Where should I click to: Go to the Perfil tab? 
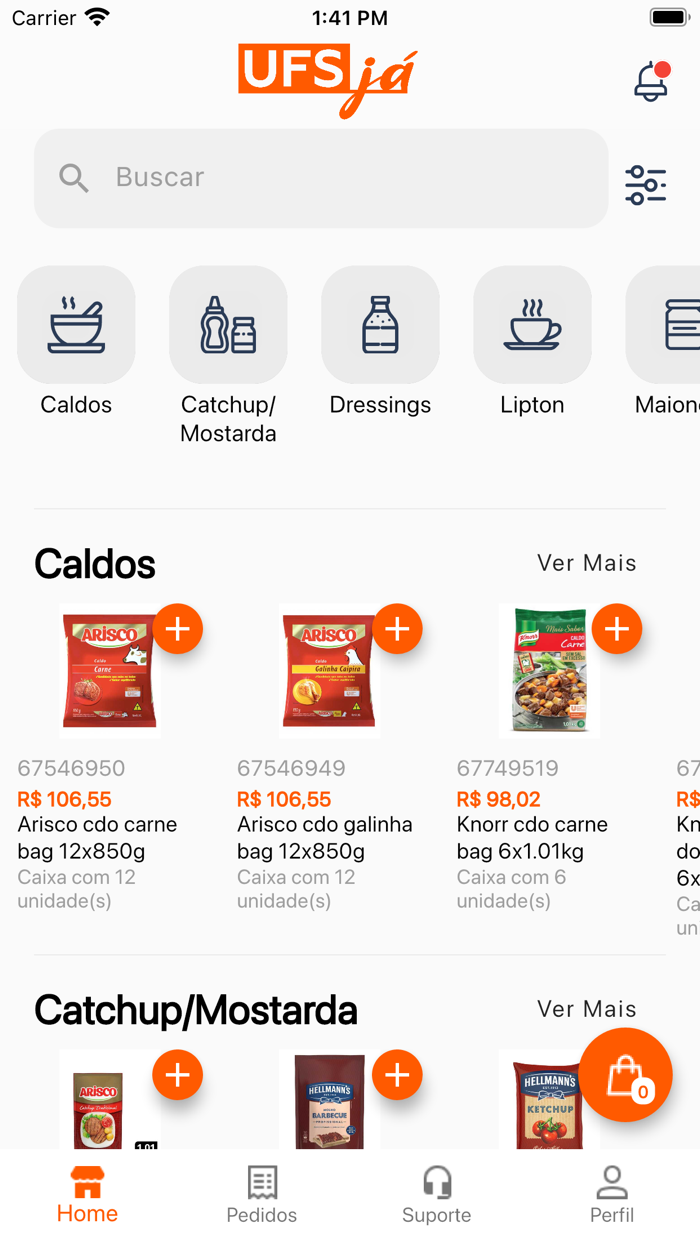[x=612, y=1195]
